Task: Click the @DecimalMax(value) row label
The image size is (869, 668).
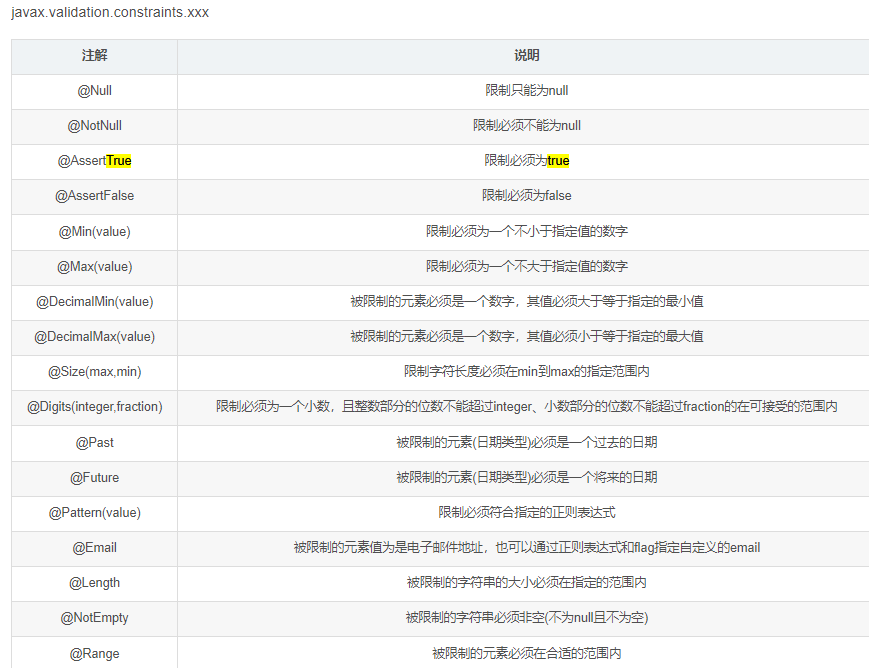Action: click(x=94, y=337)
